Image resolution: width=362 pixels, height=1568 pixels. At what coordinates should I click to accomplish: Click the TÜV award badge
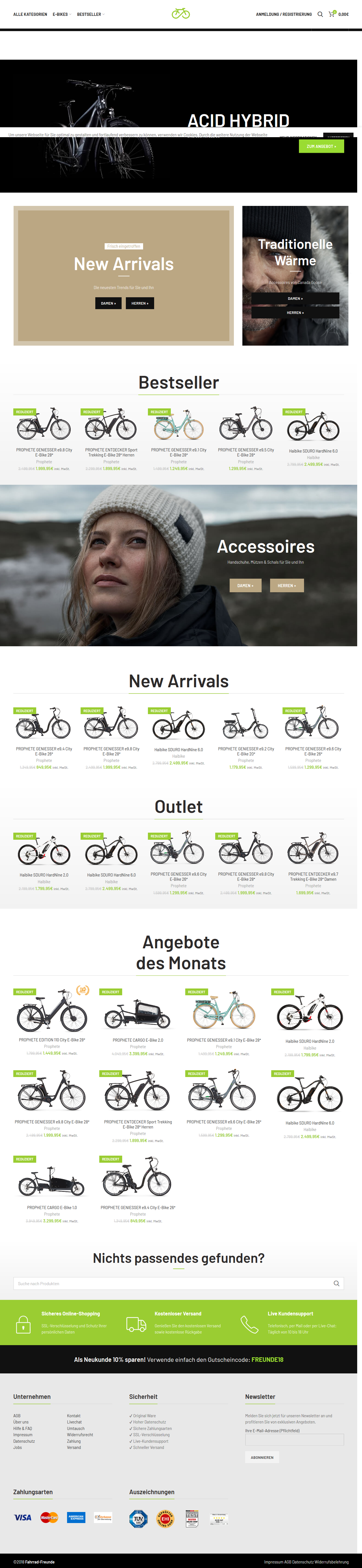tap(138, 1519)
